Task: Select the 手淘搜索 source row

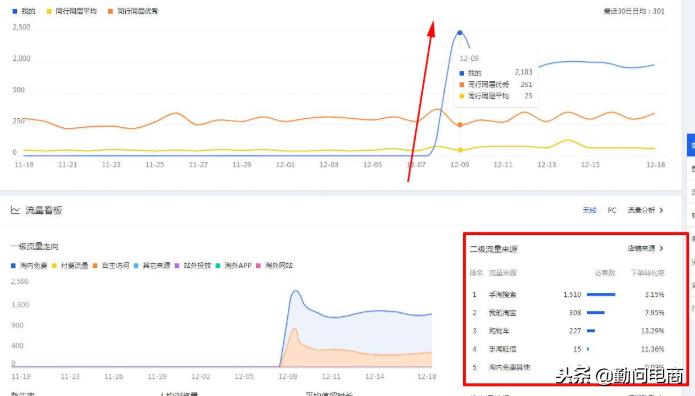Action: click(568, 294)
